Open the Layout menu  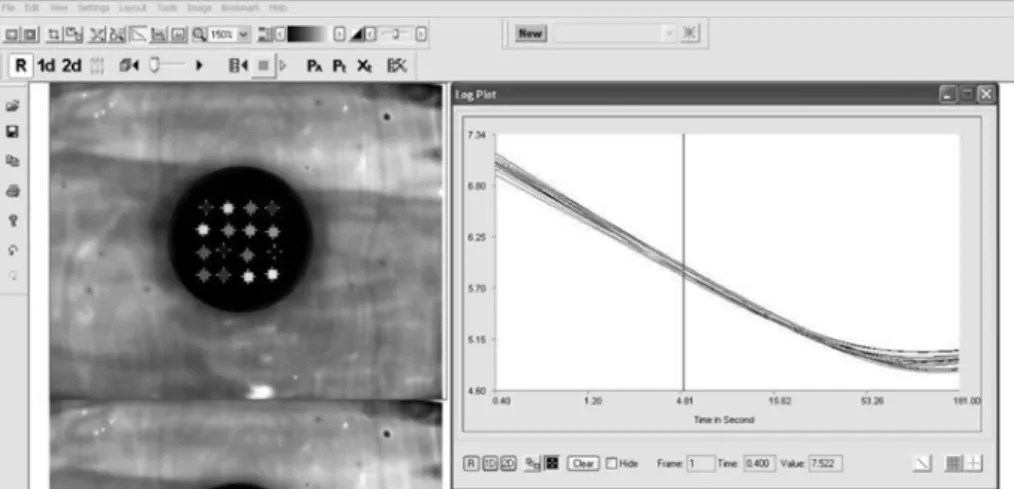tap(133, 8)
